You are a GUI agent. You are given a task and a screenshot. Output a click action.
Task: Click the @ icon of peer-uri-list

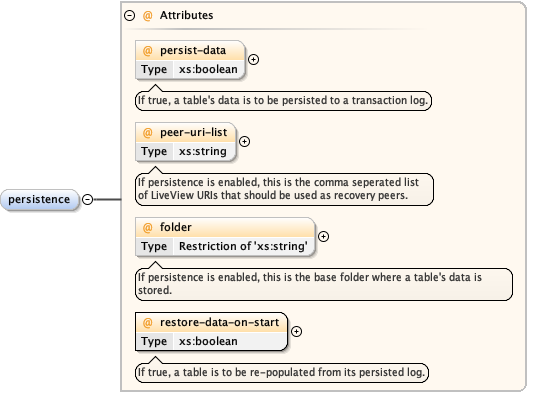(x=147, y=133)
